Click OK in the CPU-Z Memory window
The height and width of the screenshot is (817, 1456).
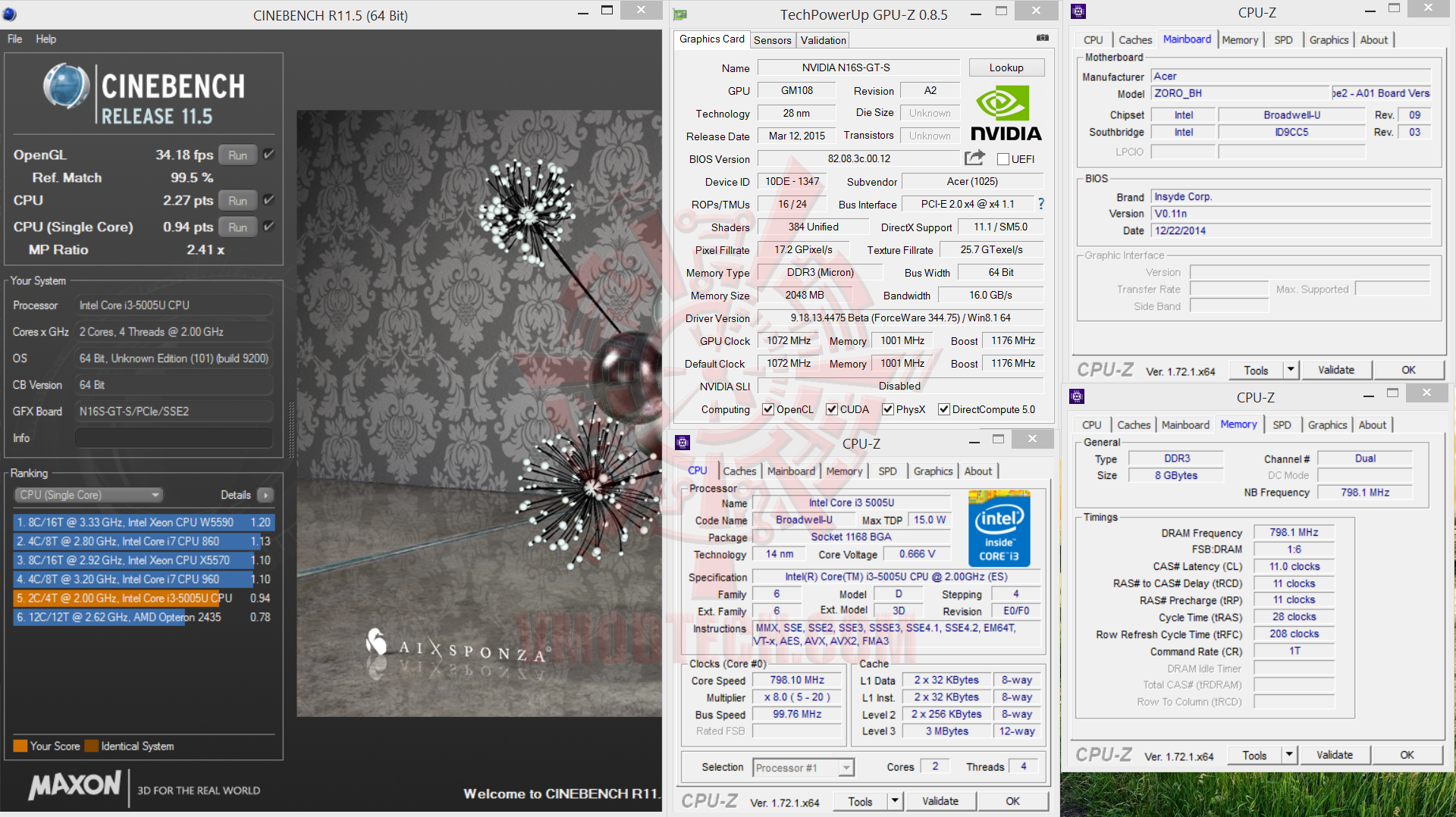coord(1407,755)
